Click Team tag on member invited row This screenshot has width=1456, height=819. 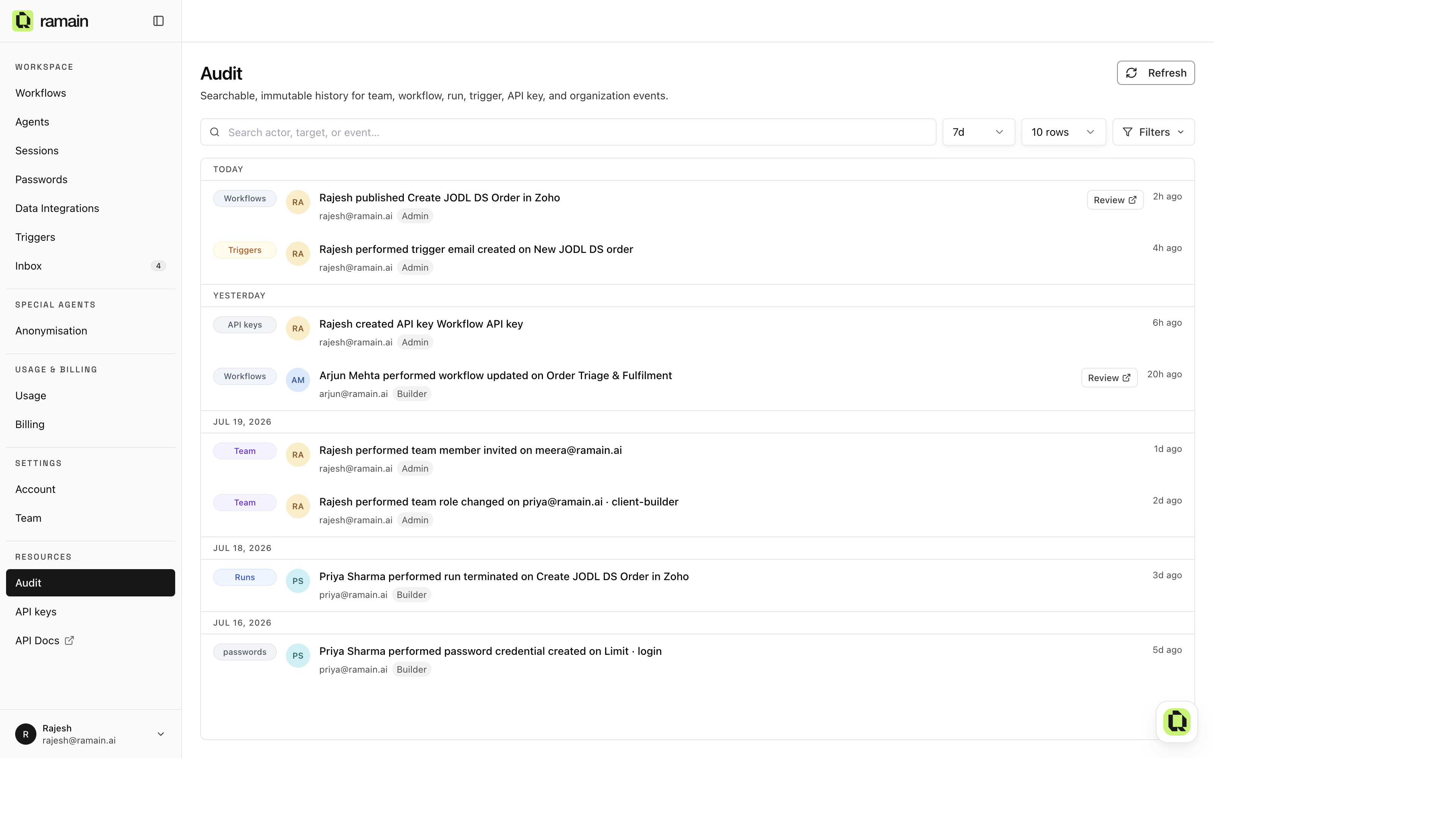coord(245,451)
